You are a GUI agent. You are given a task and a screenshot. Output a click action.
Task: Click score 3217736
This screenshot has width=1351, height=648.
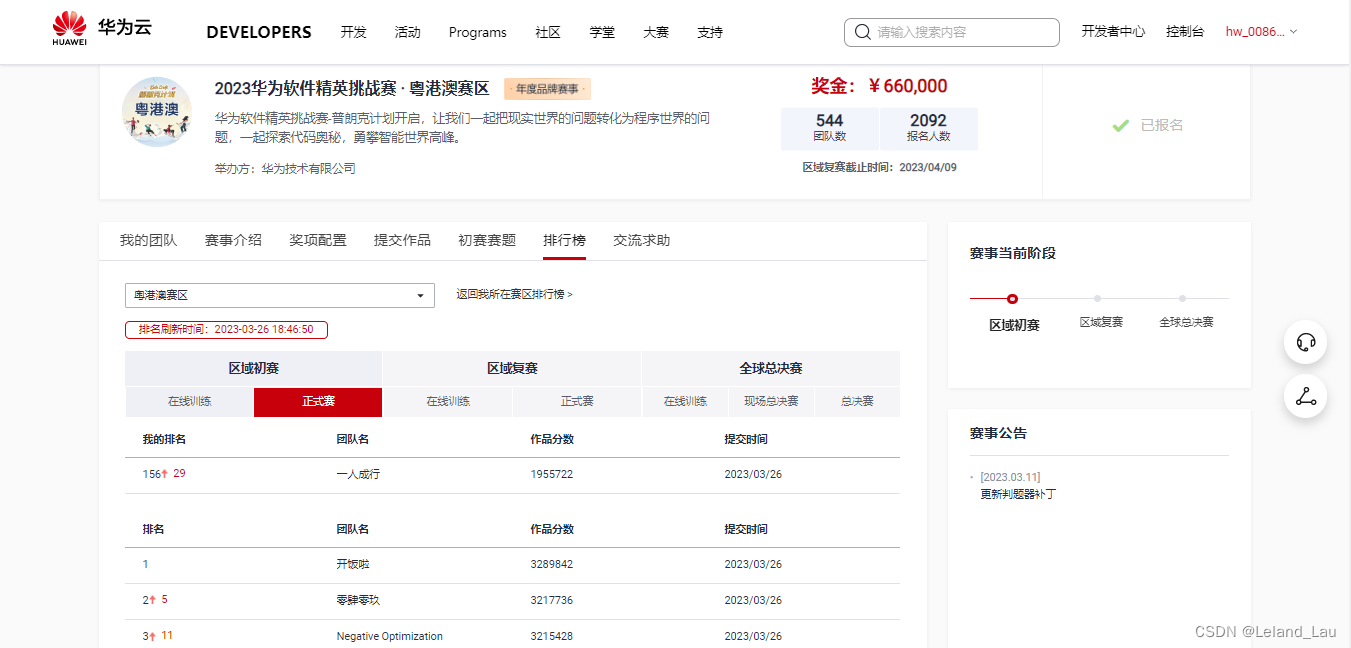pyautogui.click(x=552, y=600)
